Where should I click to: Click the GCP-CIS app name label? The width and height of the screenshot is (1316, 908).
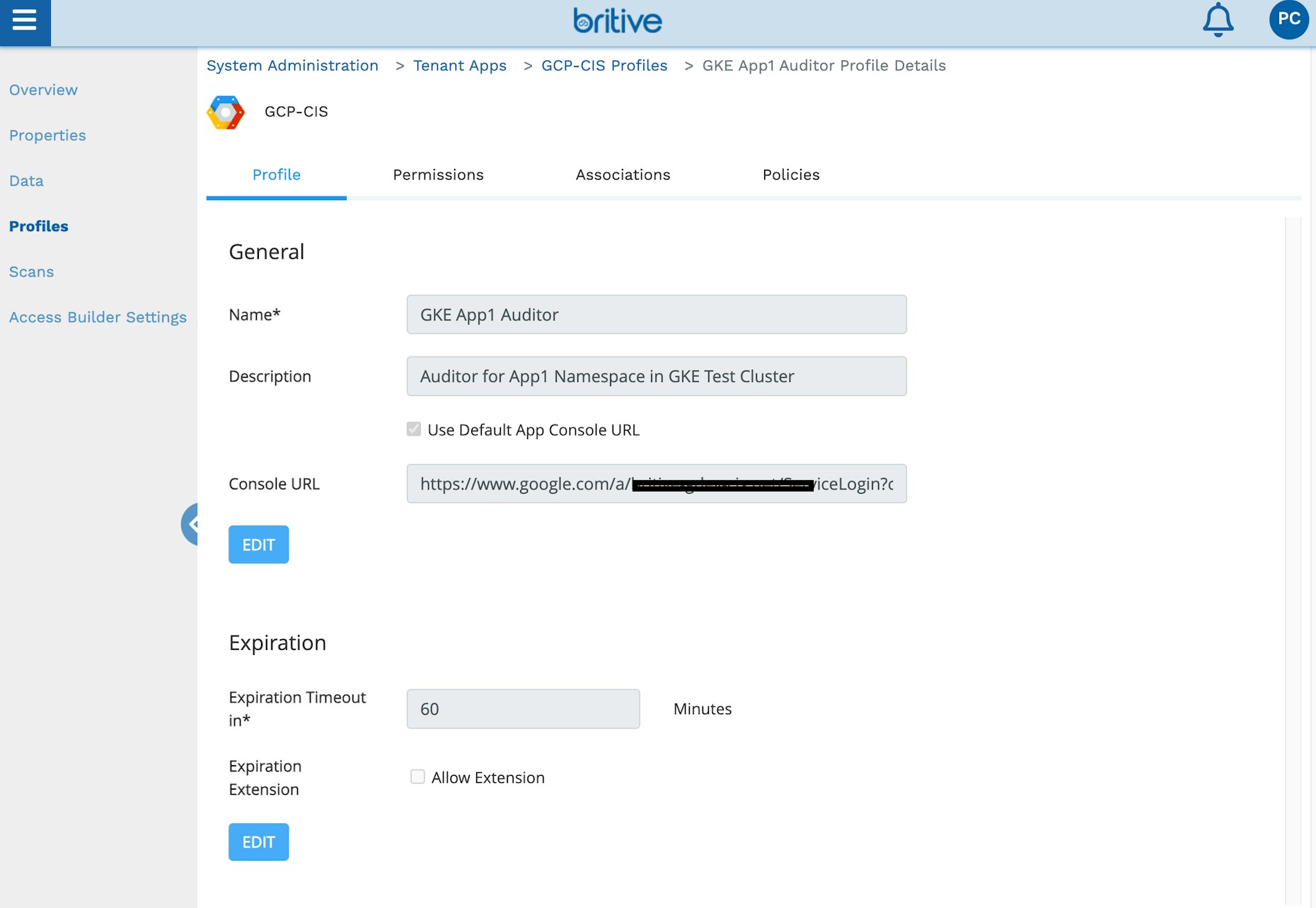(296, 112)
